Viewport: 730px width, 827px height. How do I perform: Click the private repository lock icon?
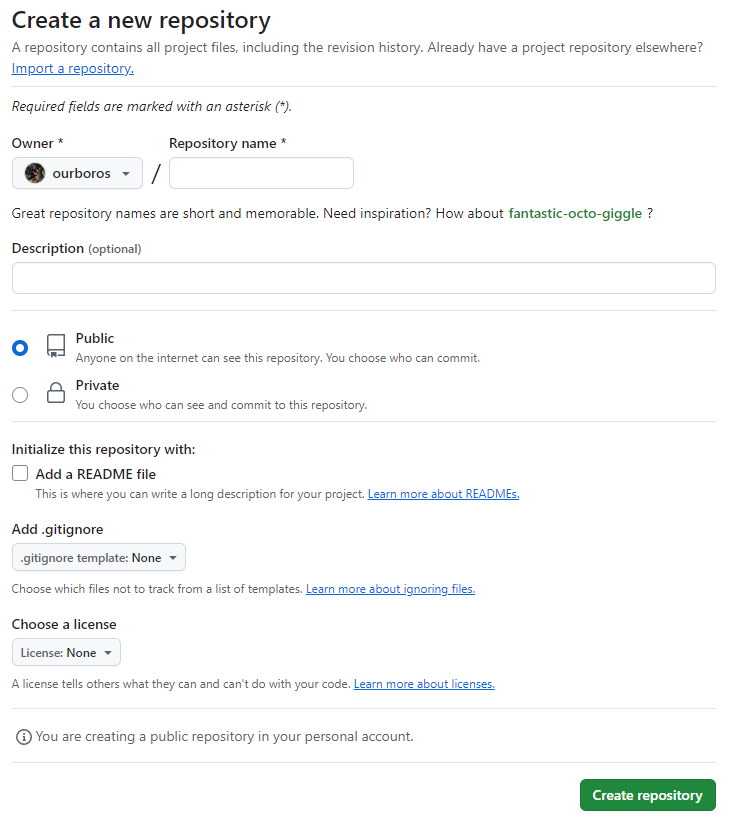tap(56, 394)
